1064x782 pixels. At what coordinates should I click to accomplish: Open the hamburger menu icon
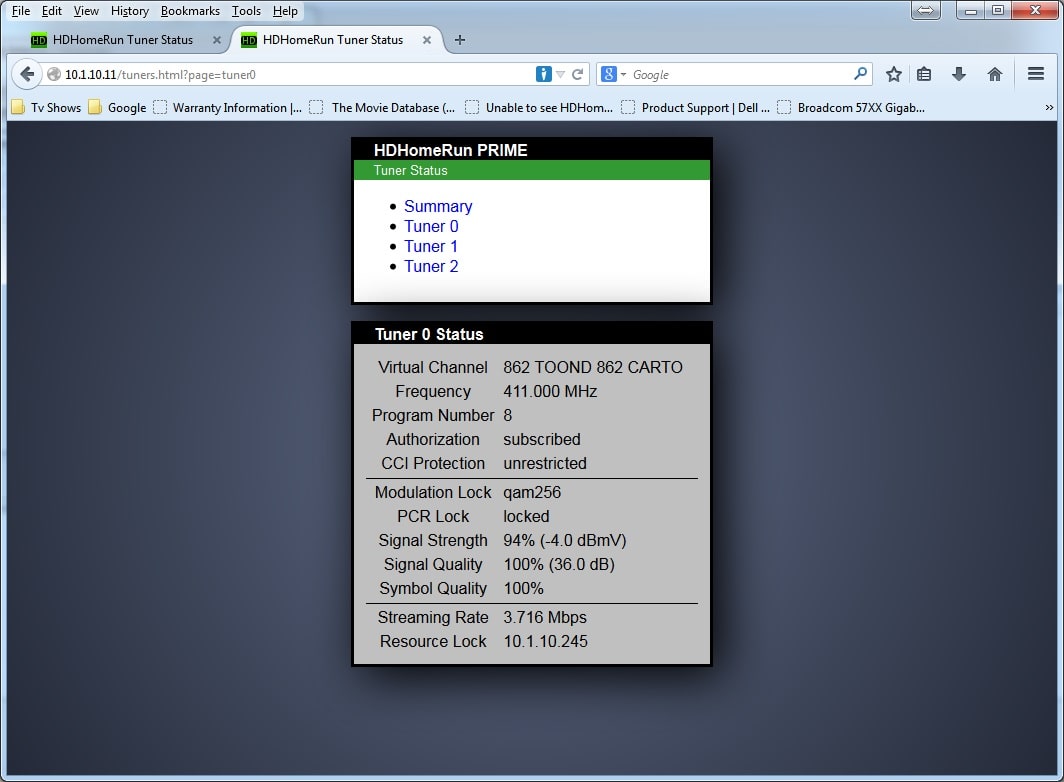tap(1036, 74)
